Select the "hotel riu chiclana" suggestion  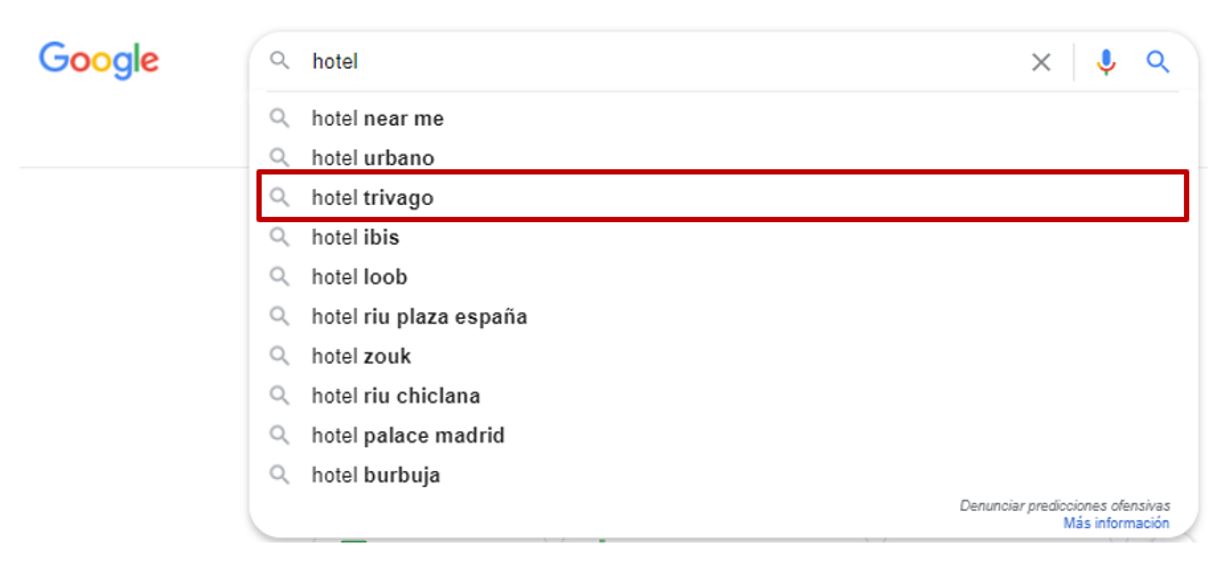point(396,396)
